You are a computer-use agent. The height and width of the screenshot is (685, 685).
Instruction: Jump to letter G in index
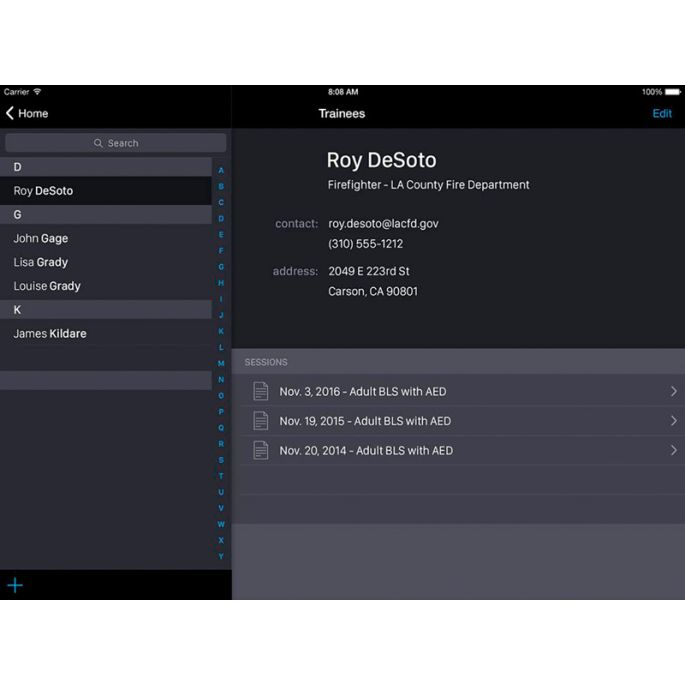tap(221, 267)
